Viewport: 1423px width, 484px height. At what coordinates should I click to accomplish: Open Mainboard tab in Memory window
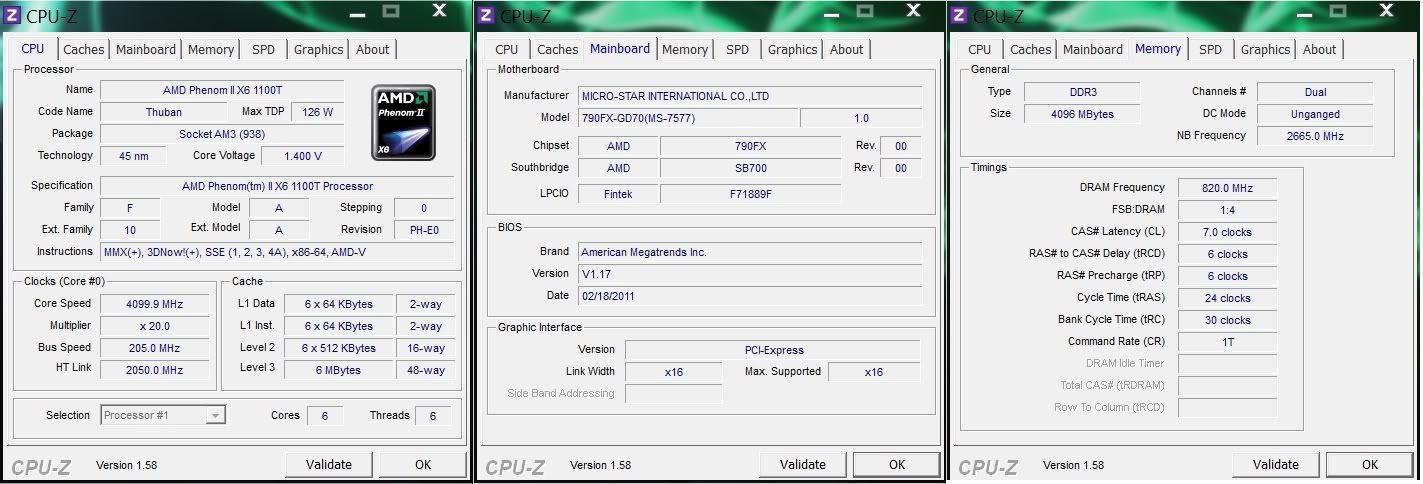[1093, 49]
